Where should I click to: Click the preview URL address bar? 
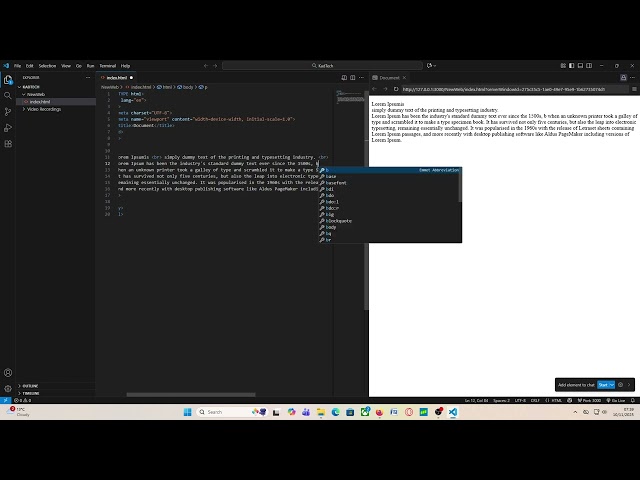(x=514, y=89)
